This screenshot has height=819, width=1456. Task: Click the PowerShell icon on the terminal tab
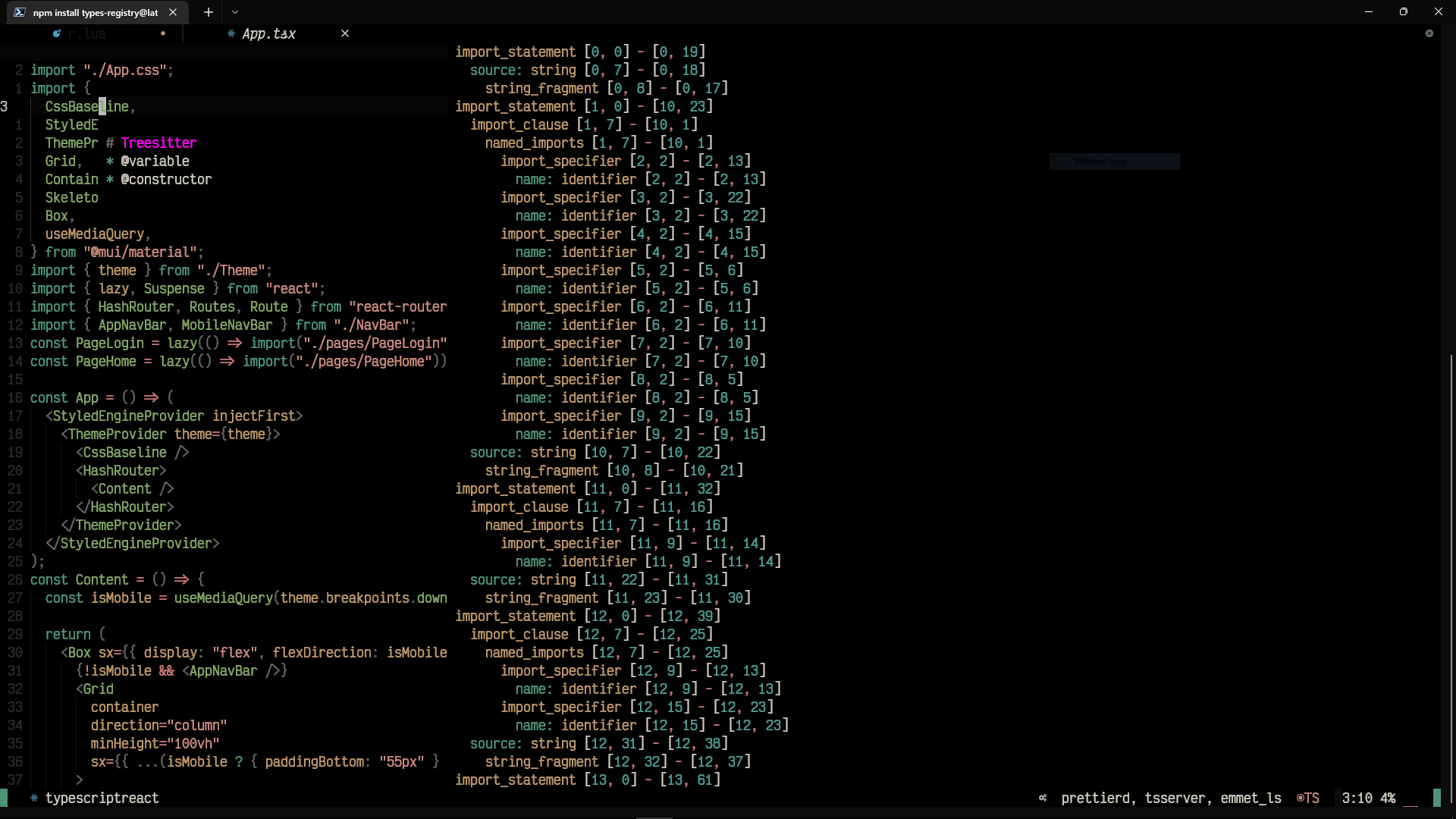(20, 12)
